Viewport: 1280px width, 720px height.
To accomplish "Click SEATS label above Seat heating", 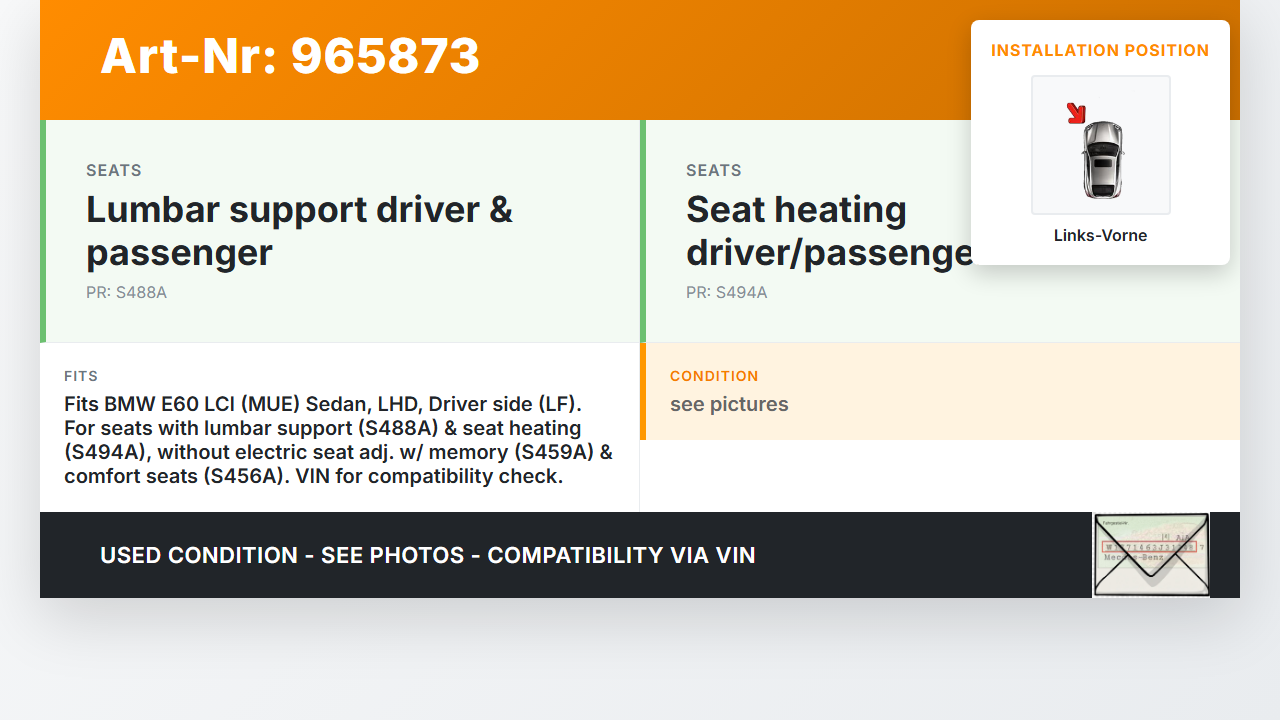I will pyautogui.click(x=714, y=171).
